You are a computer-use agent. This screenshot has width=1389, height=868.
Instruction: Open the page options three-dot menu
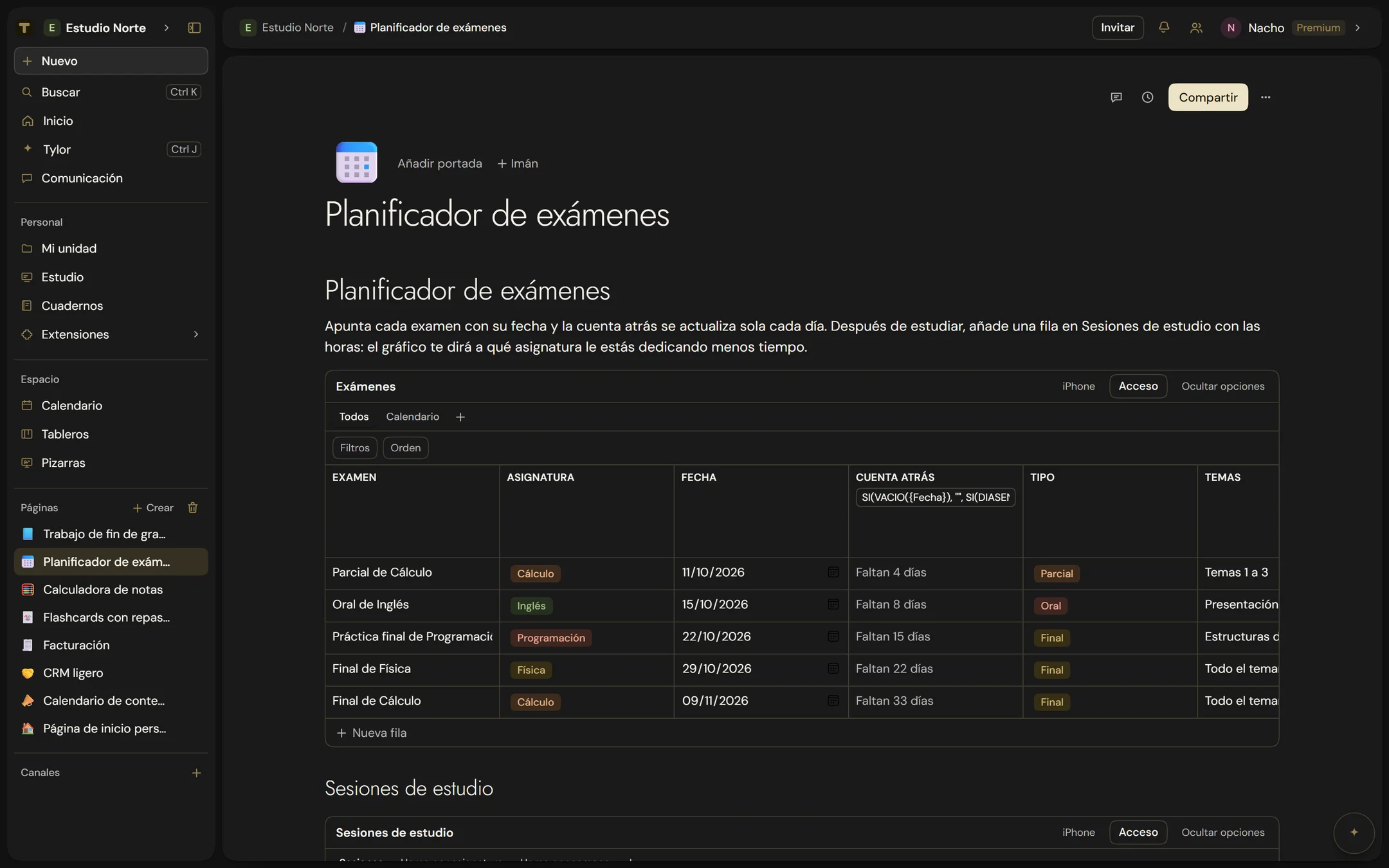[x=1266, y=97]
